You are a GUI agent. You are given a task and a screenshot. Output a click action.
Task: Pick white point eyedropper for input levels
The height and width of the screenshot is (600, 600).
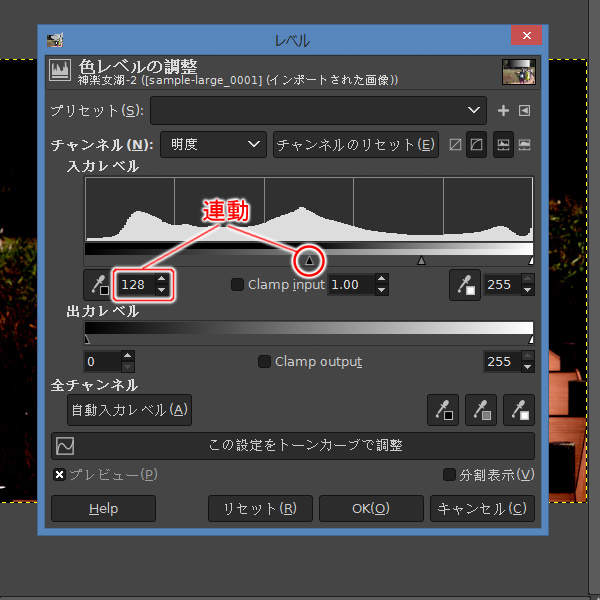point(465,285)
